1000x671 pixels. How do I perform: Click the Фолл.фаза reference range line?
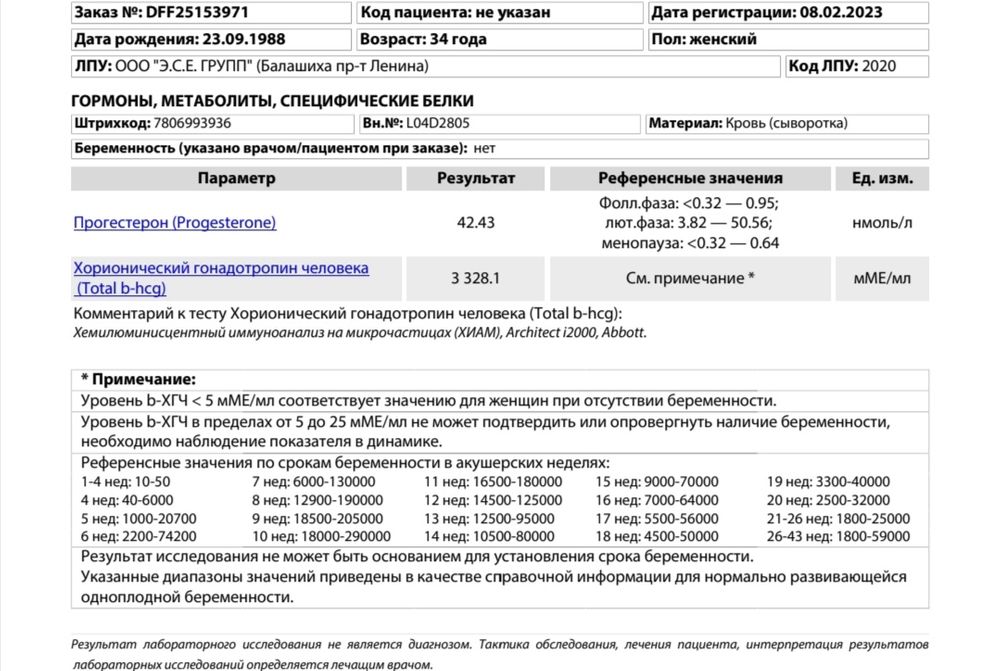click(x=689, y=203)
